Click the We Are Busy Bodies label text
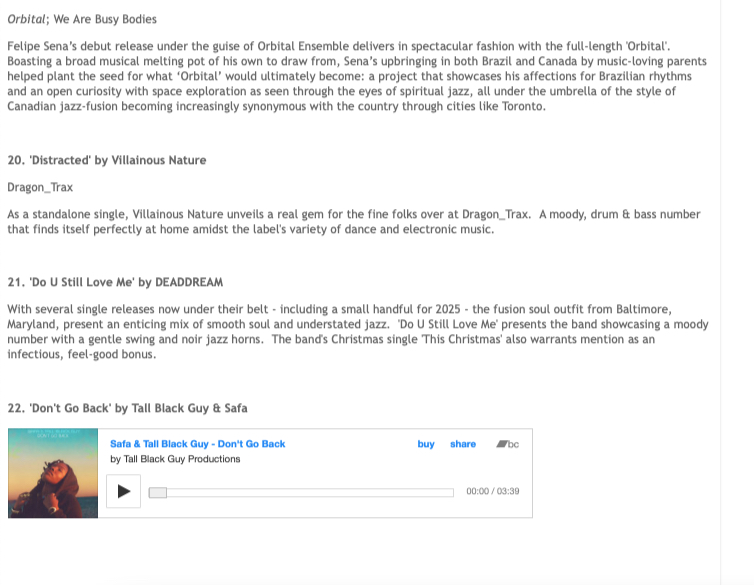 (x=105, y=19)
